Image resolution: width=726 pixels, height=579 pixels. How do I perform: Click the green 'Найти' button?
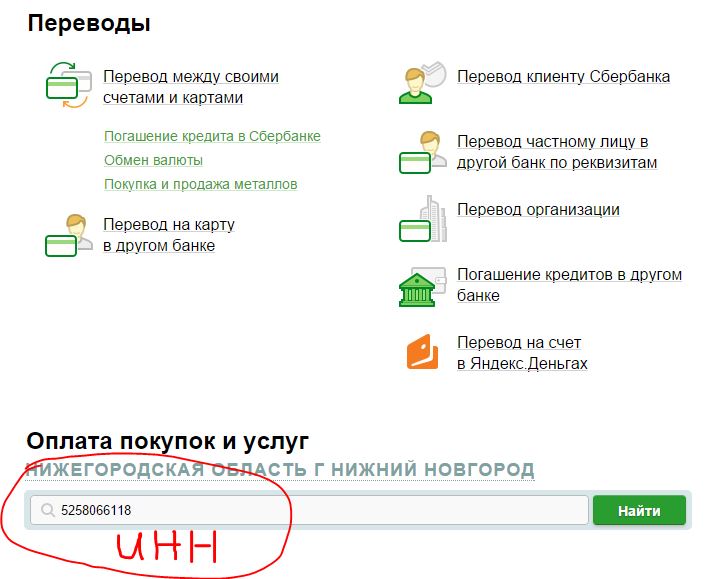(639, 511)
